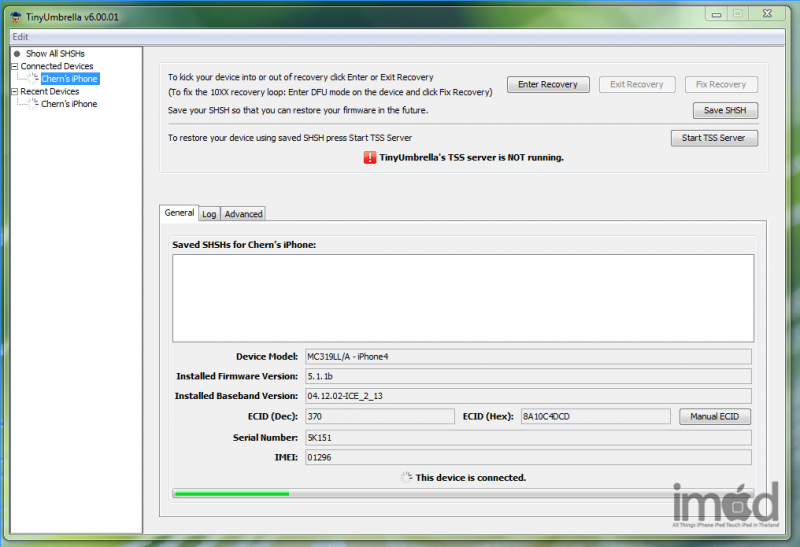Click the red TSS server warning icon
This screenshot has height=547, width=800.
[369, 157]
